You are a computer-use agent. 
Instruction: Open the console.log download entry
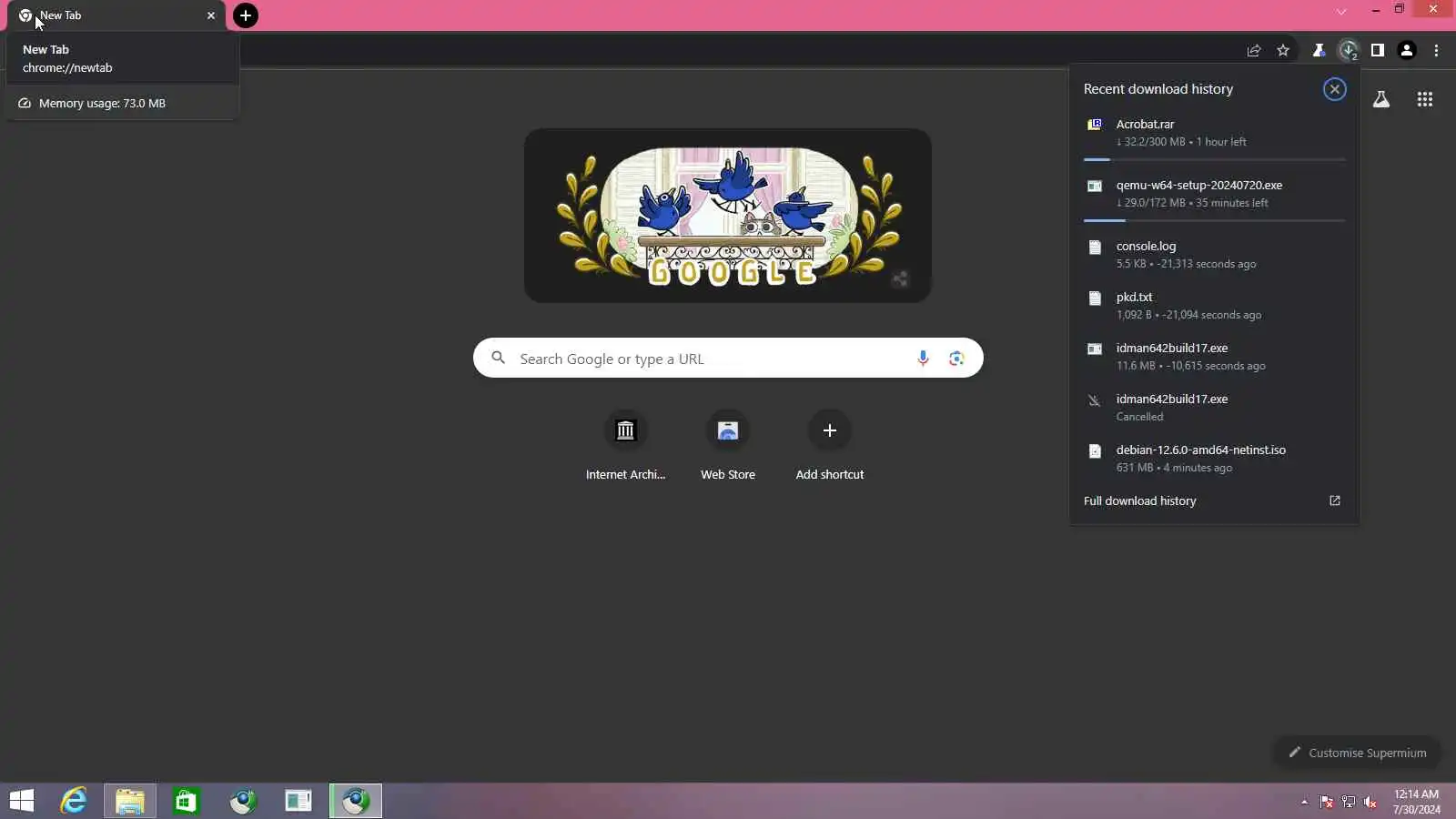click(x=1215, y=255)
